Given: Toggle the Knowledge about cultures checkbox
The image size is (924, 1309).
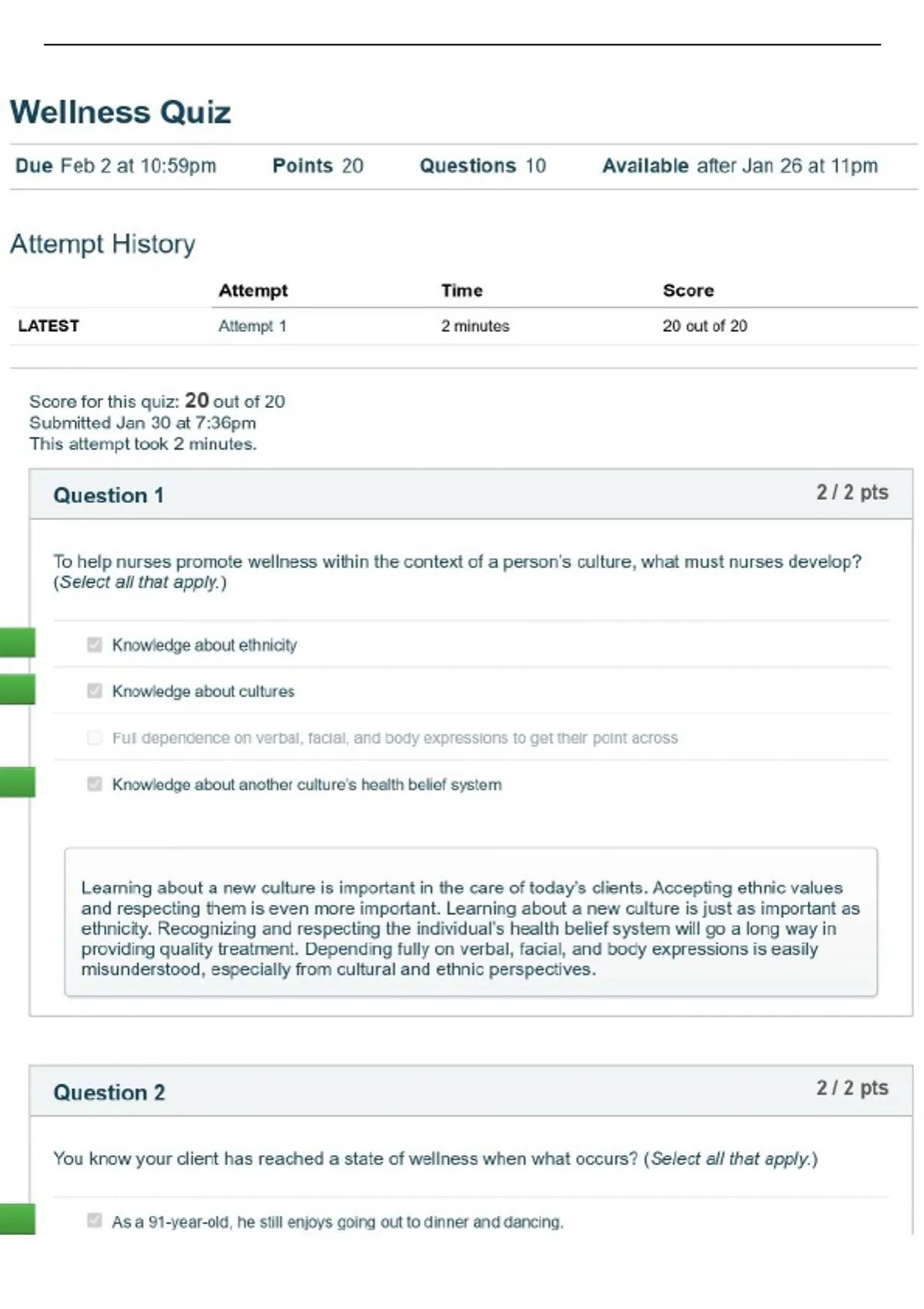Looking at the screenshot, I should point(95,691).
